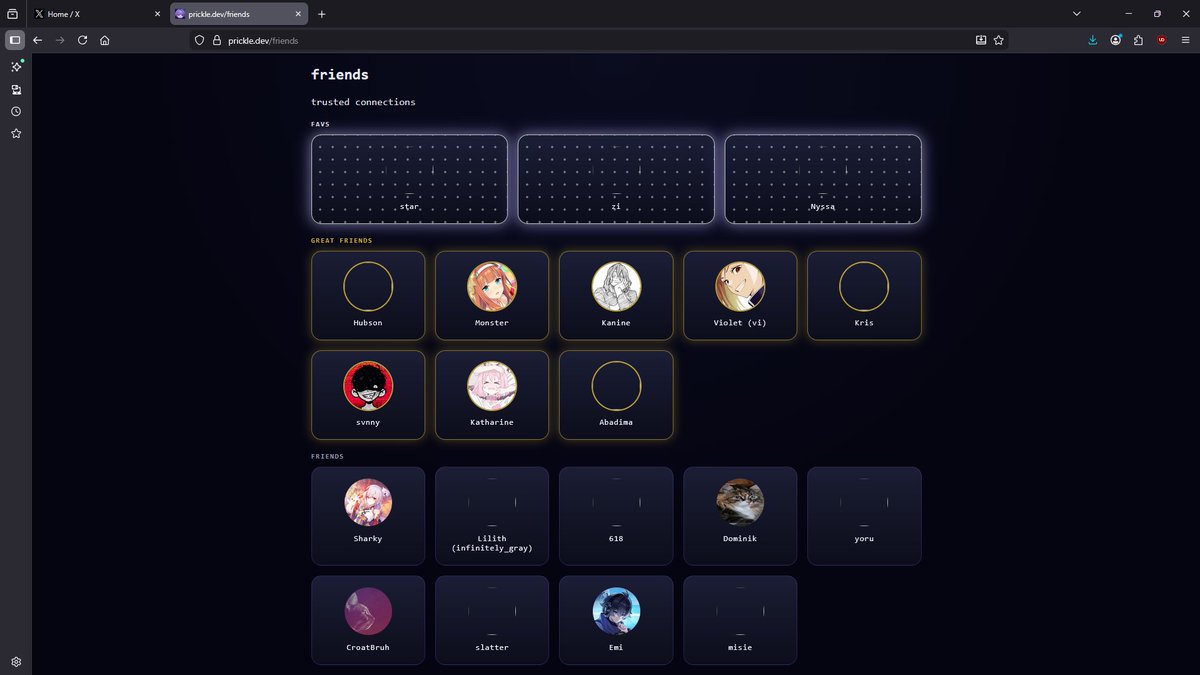This screenshot has width=1200, height=675.
Task: Expand the list all tabs chevron
Action: click(x=1076, y=14)
